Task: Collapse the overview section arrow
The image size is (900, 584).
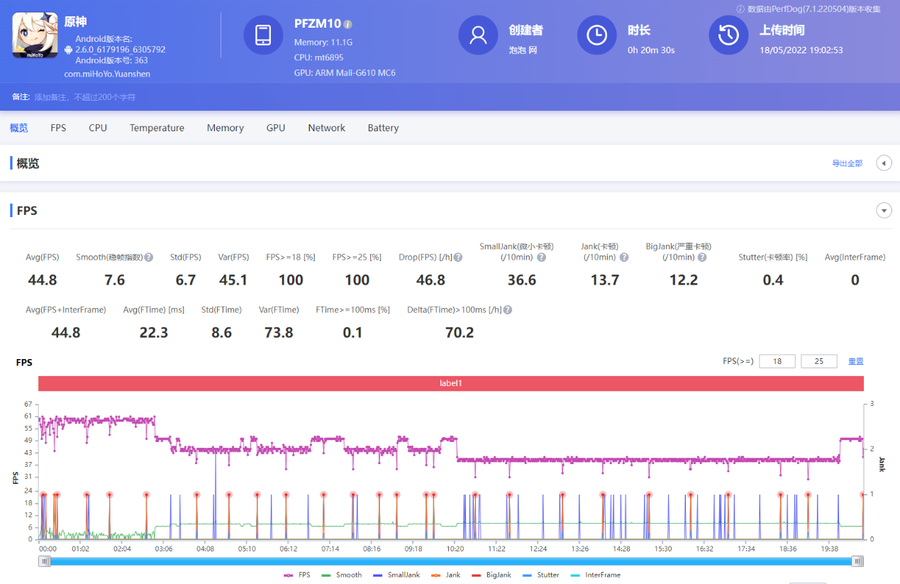Action: 883,163
